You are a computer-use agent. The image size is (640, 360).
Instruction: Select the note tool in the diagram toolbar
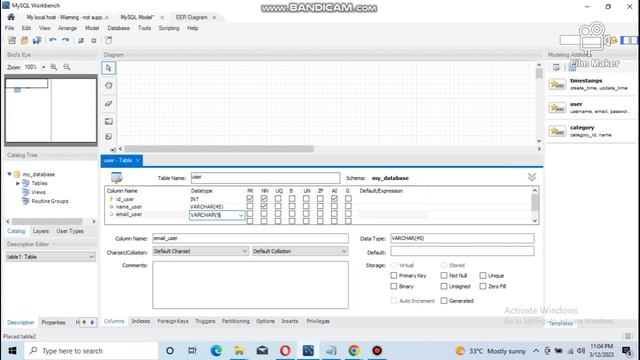pos(109,136)
